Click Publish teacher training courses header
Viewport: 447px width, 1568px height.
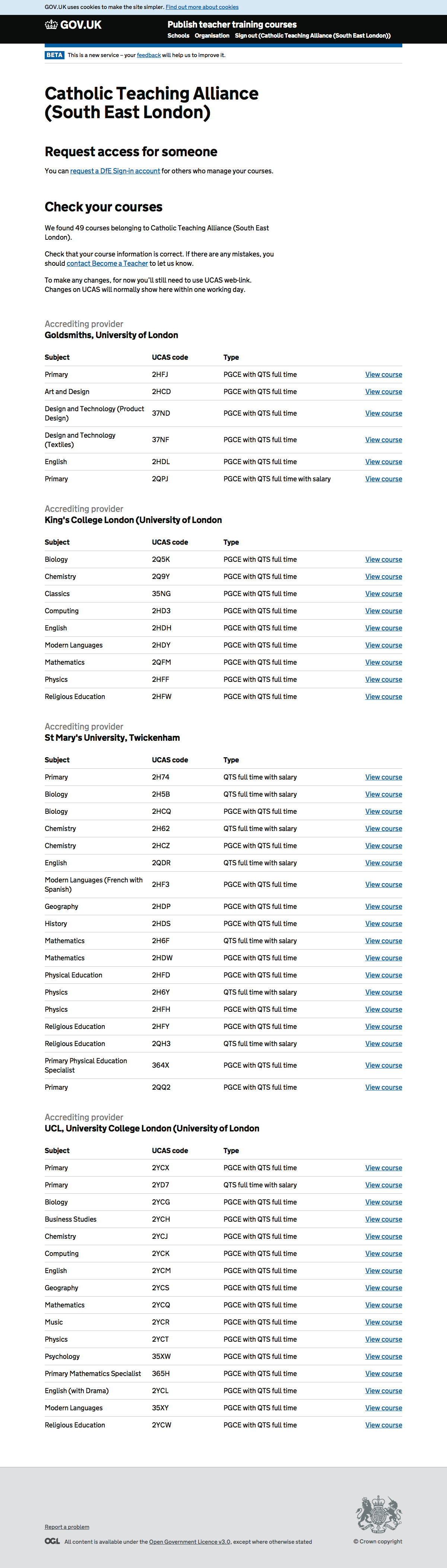point(232,24)
